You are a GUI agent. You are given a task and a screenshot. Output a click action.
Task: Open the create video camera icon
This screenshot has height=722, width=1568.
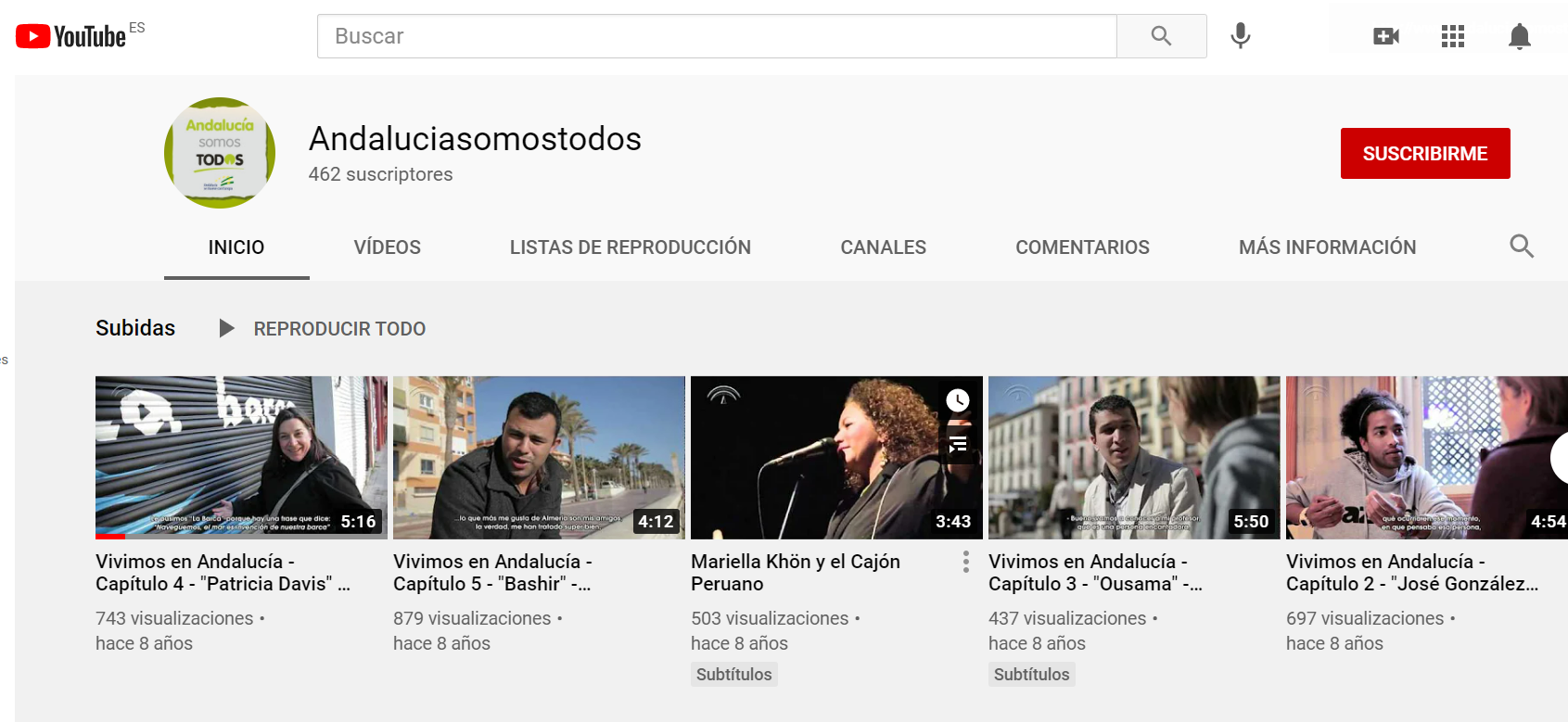tap(1385, 36)
